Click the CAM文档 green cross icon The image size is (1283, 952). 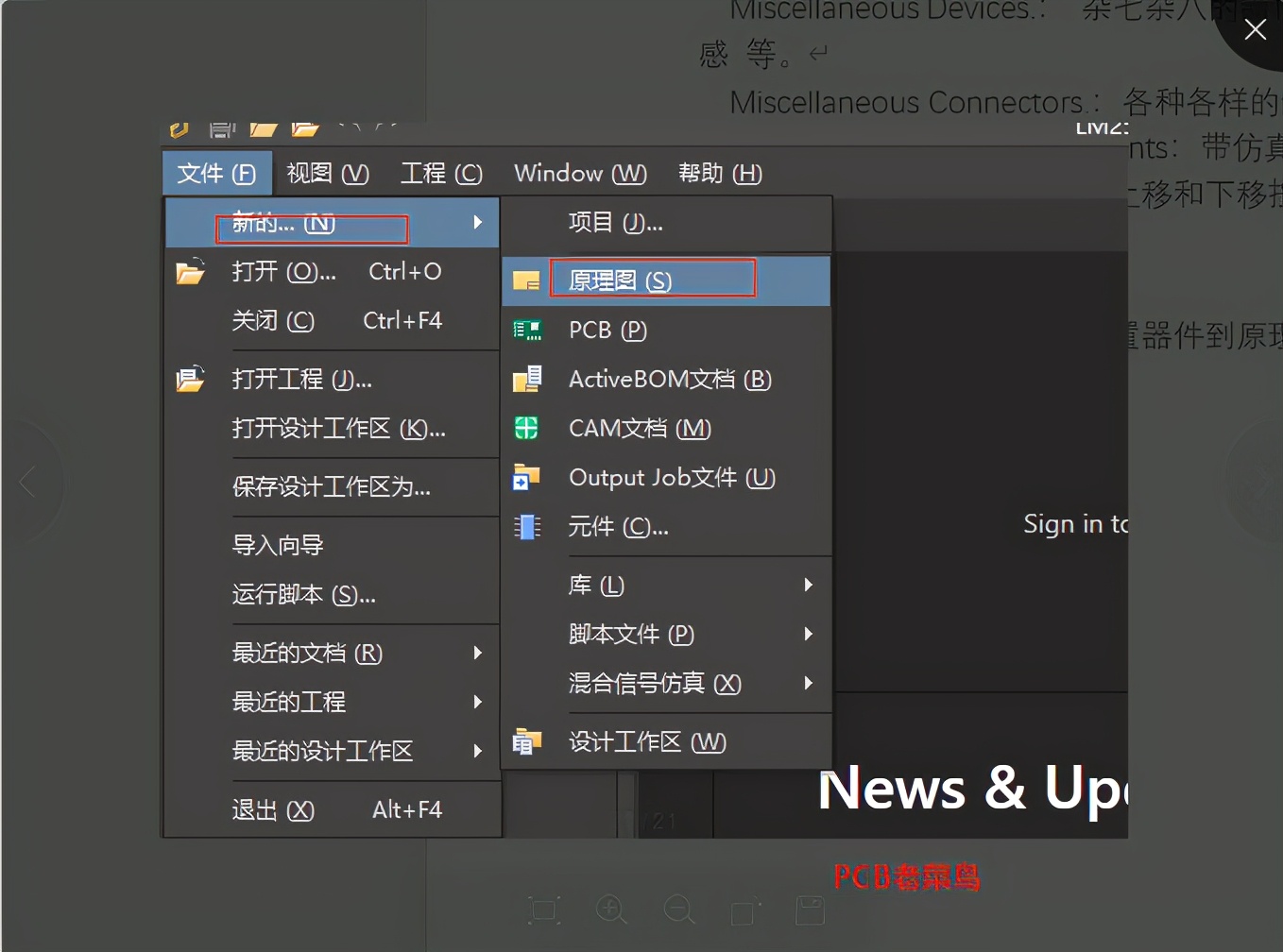pos(527,428)
